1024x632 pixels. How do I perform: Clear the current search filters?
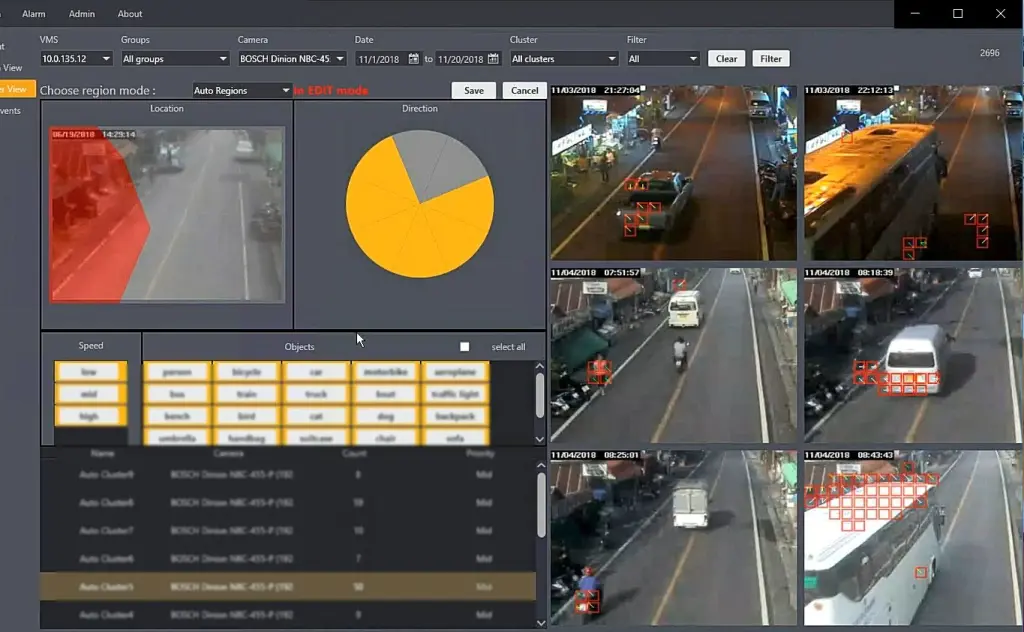(726, 59)
